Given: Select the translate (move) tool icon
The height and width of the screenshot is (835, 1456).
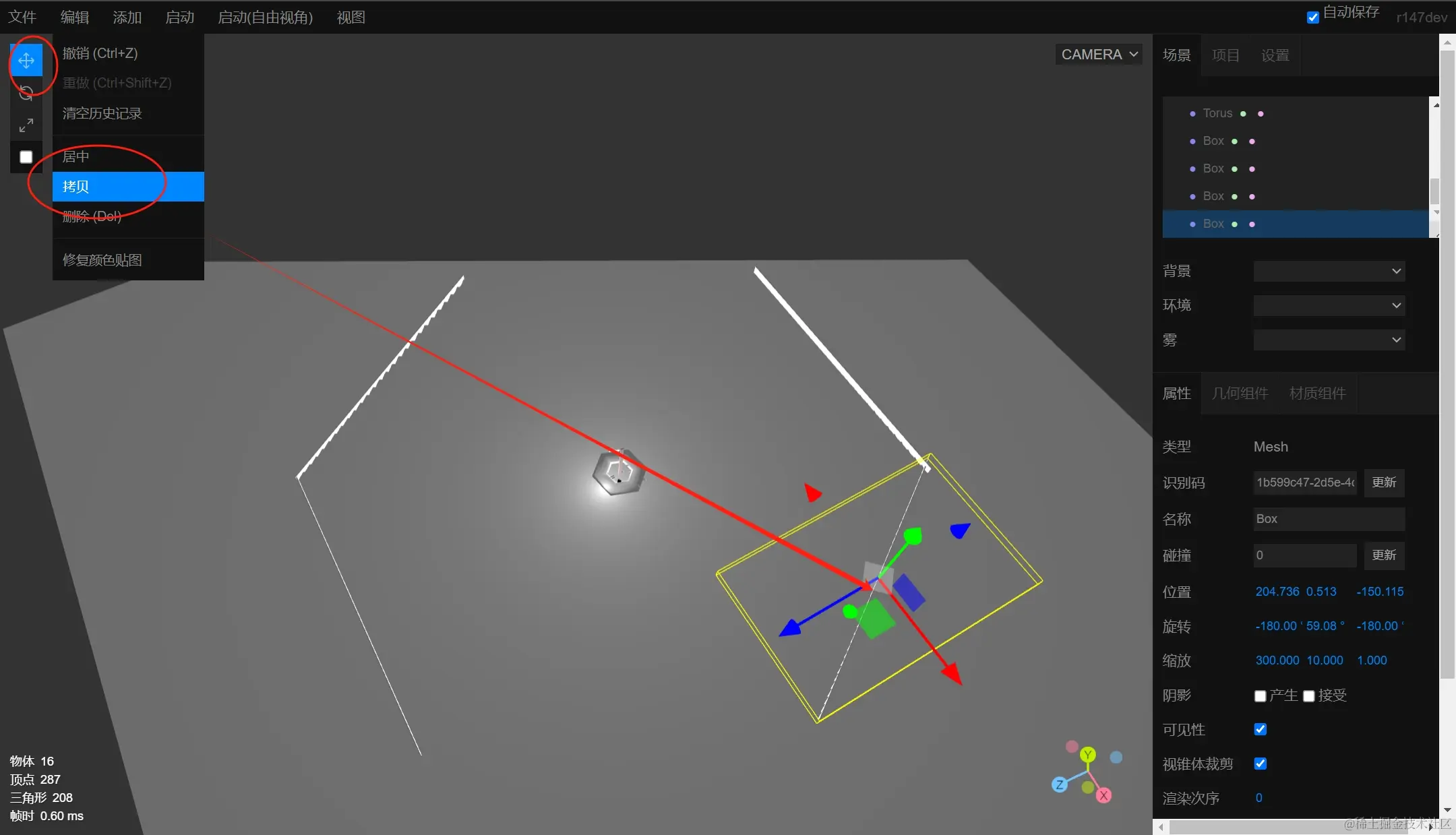Looking at the screenshot, I should (26, 61).
